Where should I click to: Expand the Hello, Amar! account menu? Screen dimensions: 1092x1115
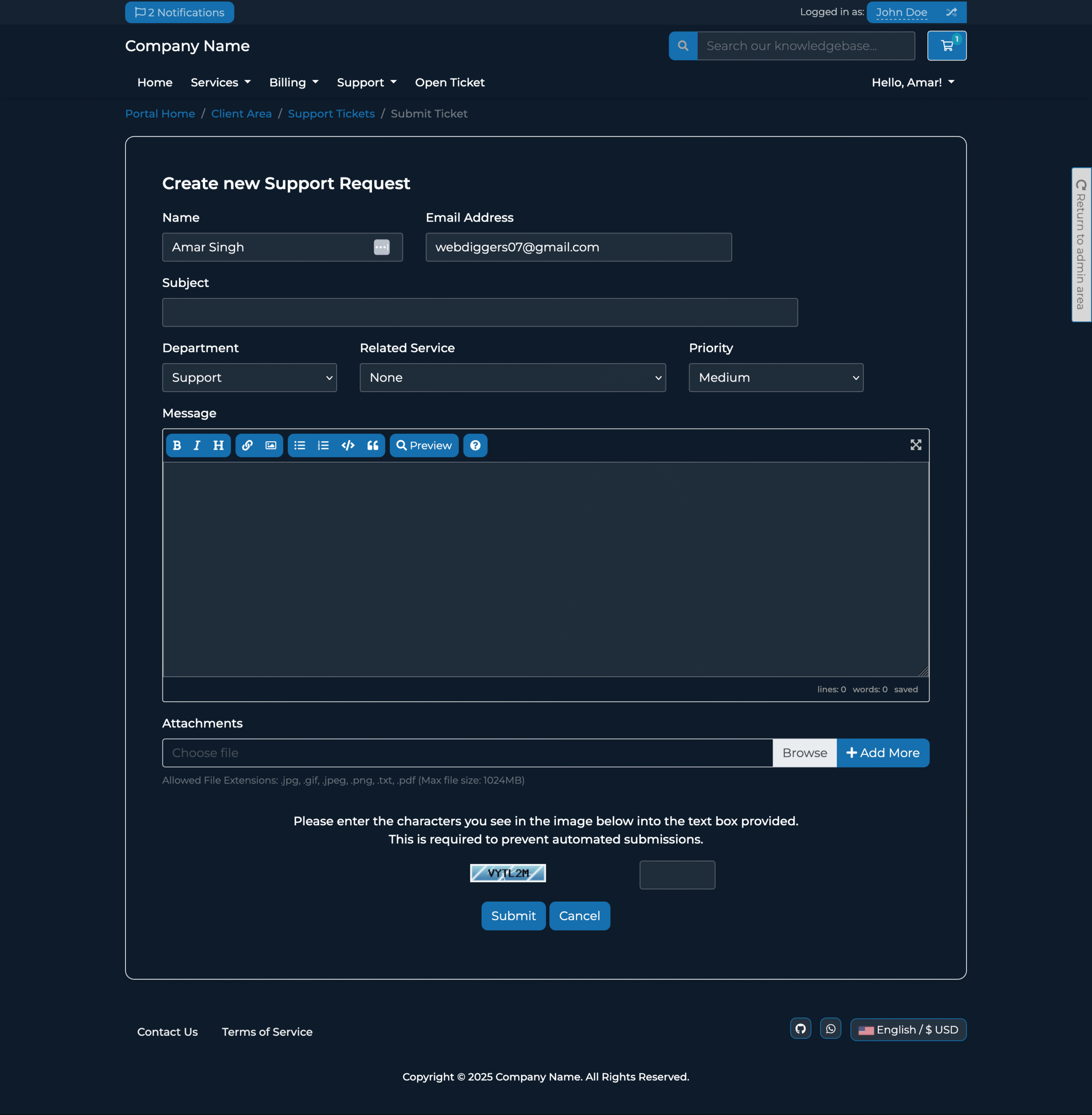(913, 83)
